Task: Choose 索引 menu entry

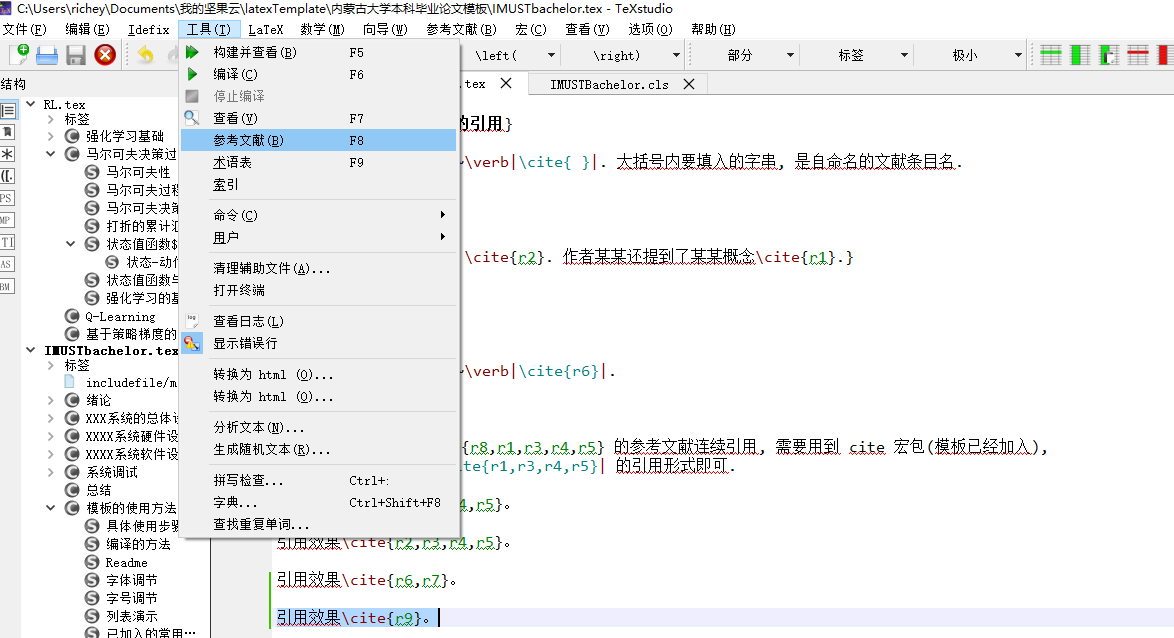Action: (318, 184)
